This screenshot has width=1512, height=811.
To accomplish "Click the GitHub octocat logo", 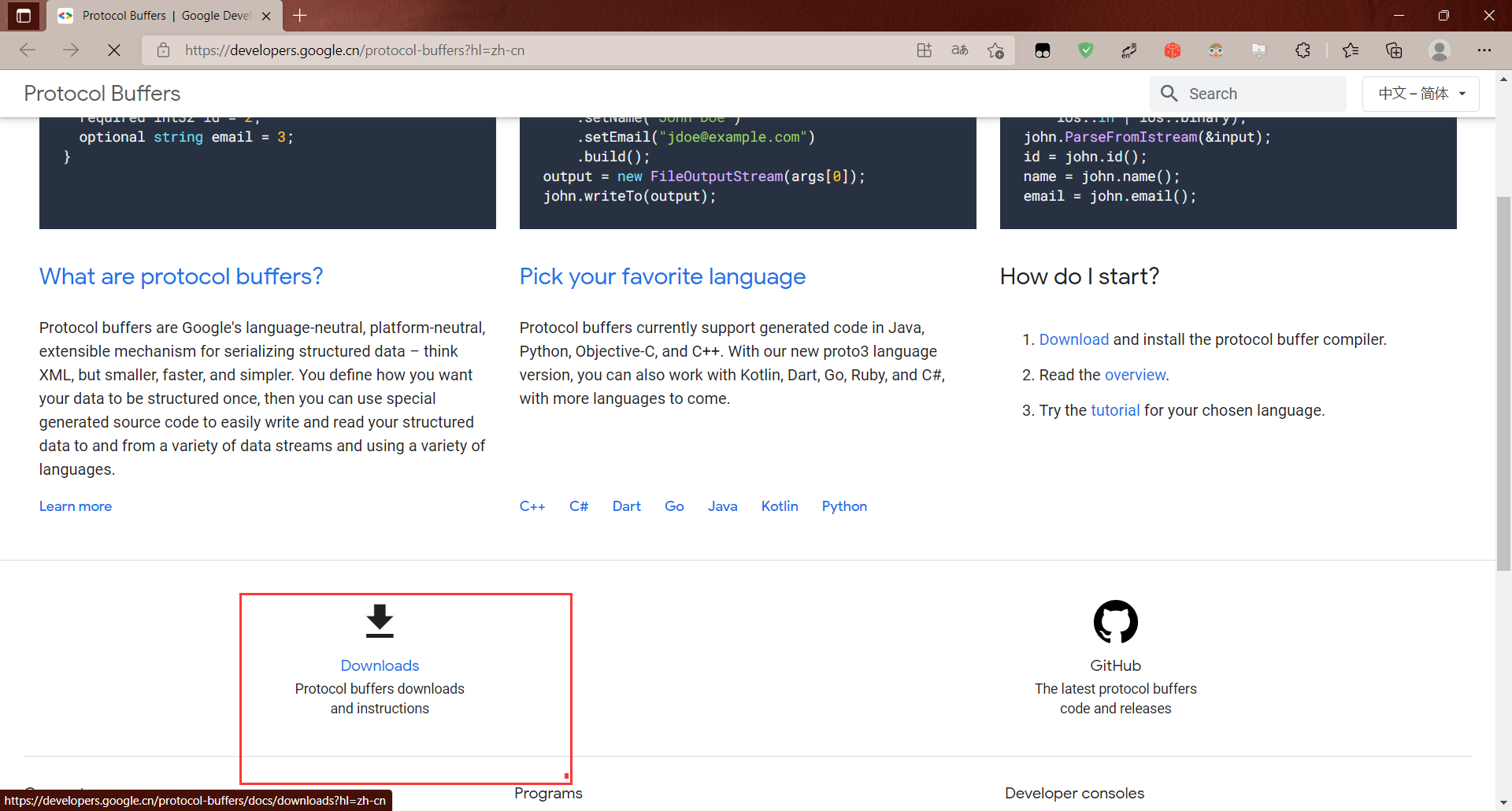I will pos(1115,622).
